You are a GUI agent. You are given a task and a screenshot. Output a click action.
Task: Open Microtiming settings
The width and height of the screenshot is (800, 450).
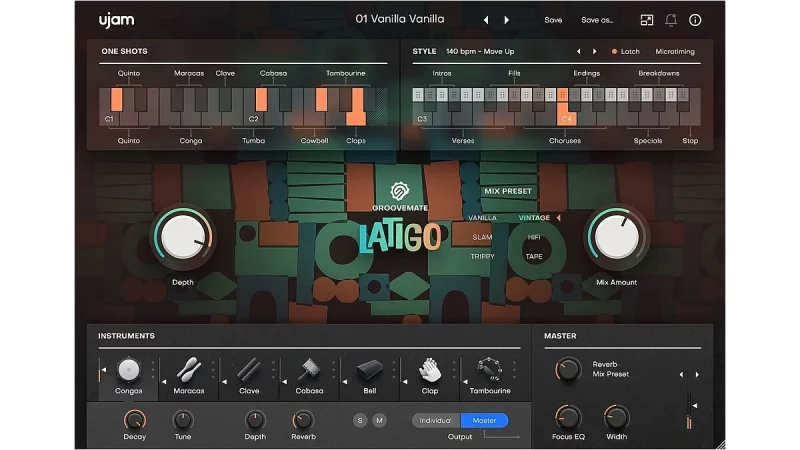674,52
